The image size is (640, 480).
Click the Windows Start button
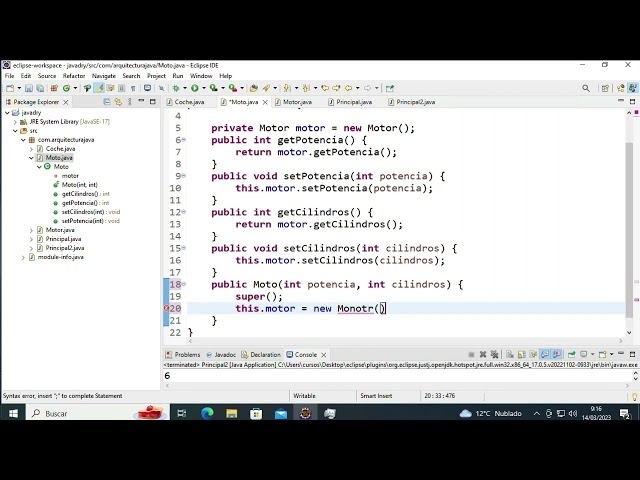click(13, 413)
